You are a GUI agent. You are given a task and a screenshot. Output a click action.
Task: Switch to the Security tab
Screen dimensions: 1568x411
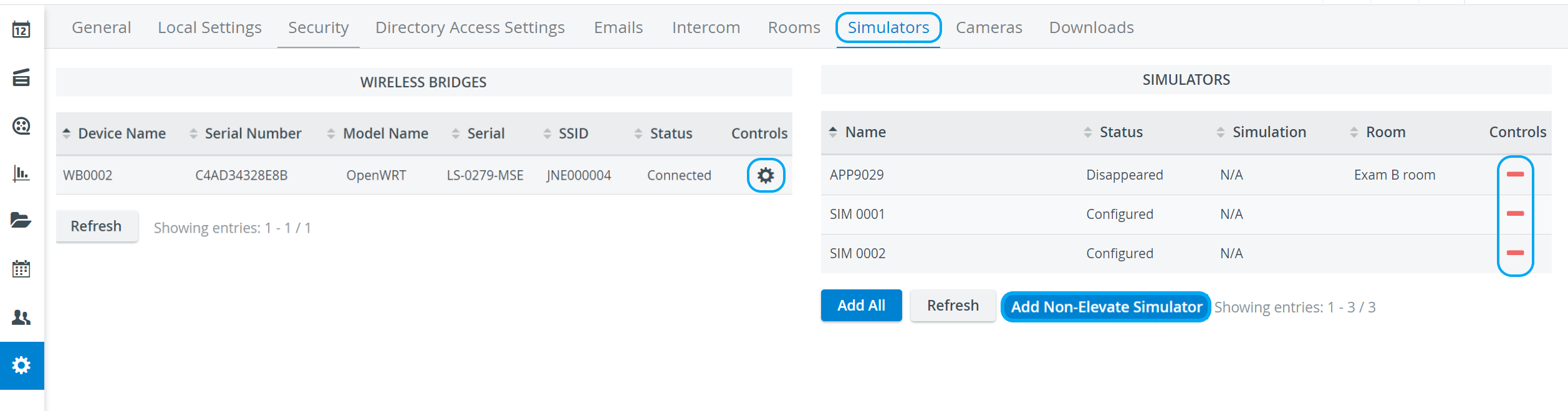coord(319,27)
